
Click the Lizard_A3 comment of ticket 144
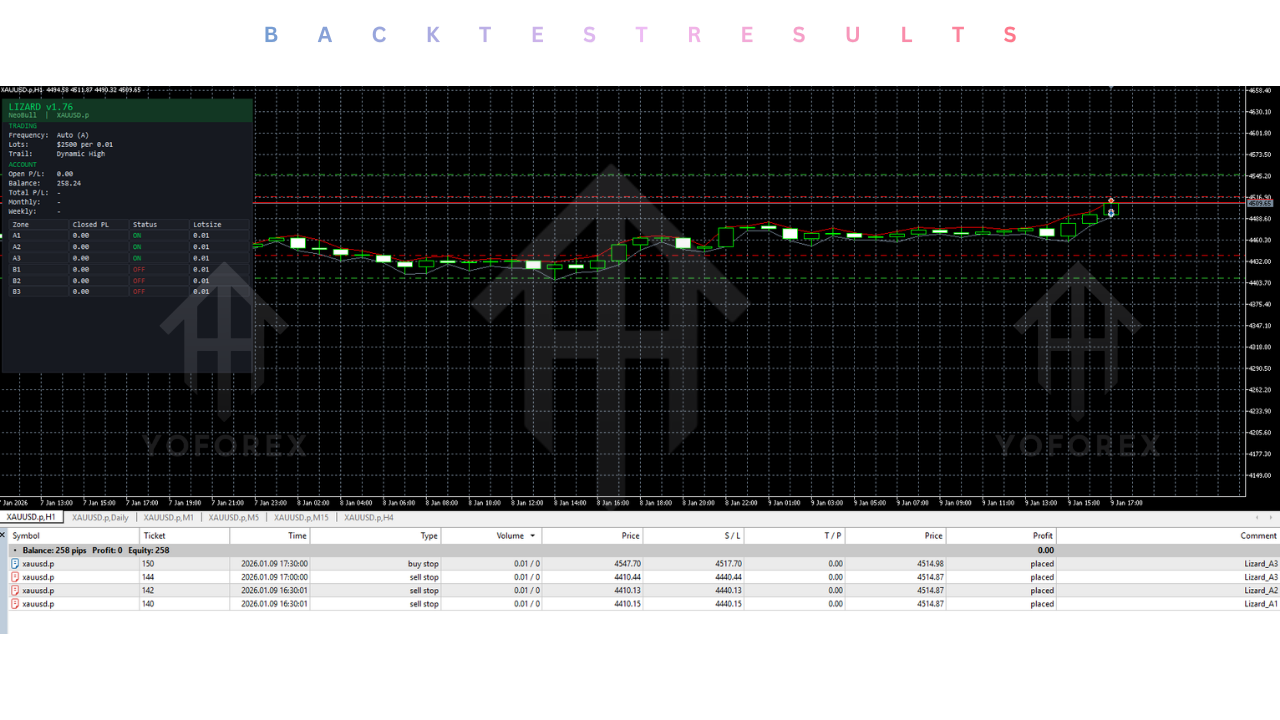click(1261, 577)
